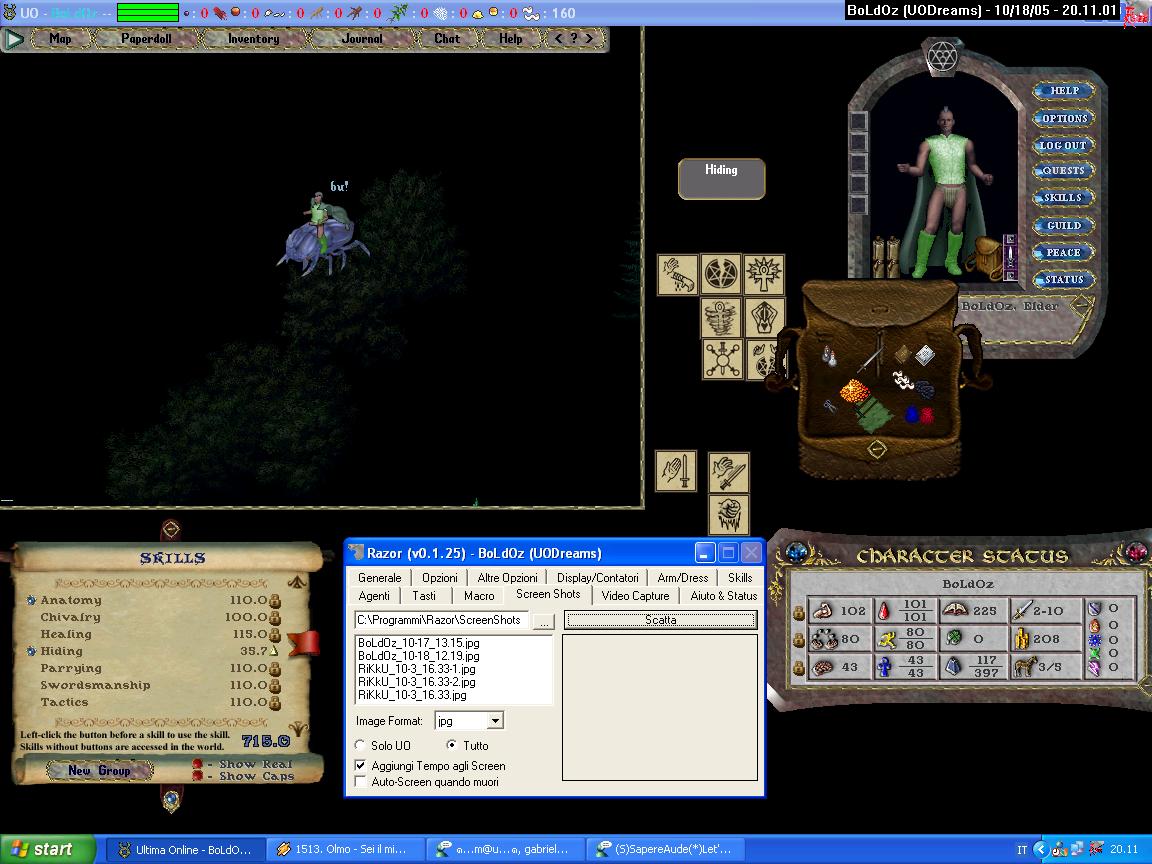Cast the Cleanse by Fire spell icon
The width and height of the screenshot is (1152, 864).
click(x=677, y=275)
